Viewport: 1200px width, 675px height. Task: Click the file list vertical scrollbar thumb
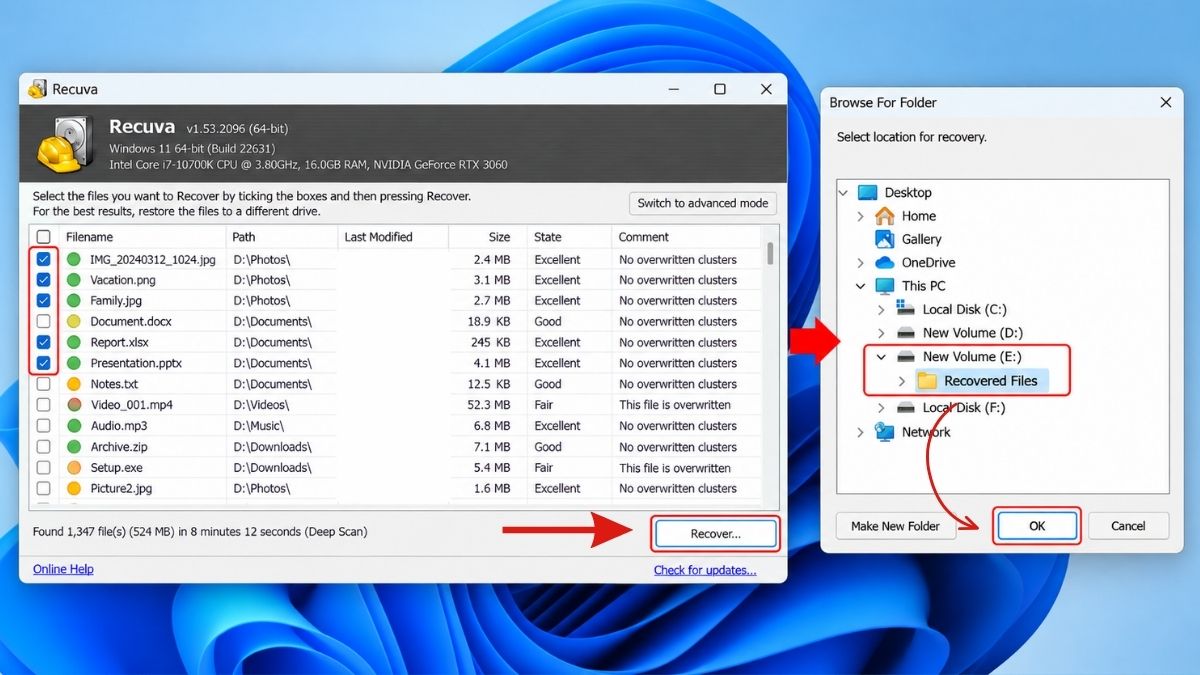(770, 253)
